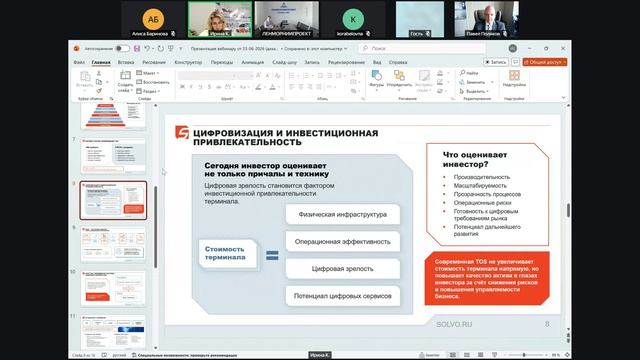Image resolution: width=640 pixels, height=360 pixels.
Task: Open the Макет layout dropdown
Action: point(148,73)
